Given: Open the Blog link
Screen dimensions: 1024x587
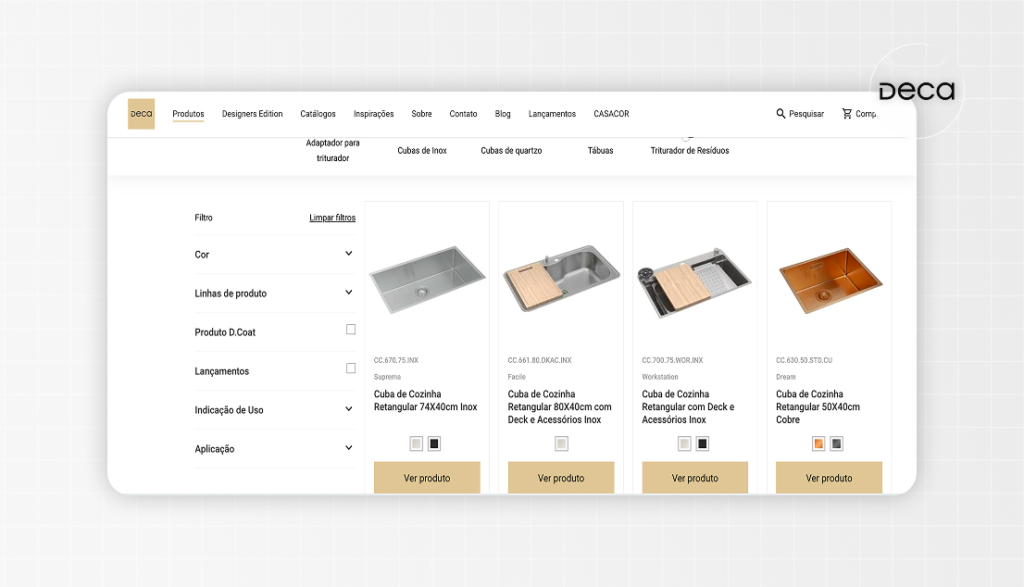Looking at the screenshot, I should (x=502, y=114).
